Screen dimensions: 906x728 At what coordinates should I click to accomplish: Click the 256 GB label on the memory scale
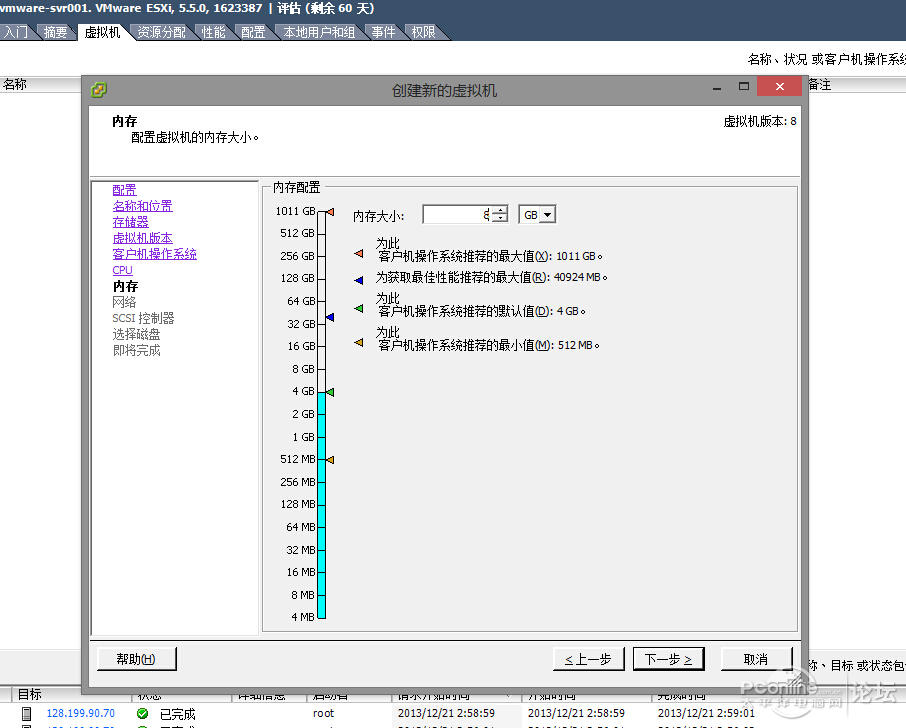tap(298, 256)
